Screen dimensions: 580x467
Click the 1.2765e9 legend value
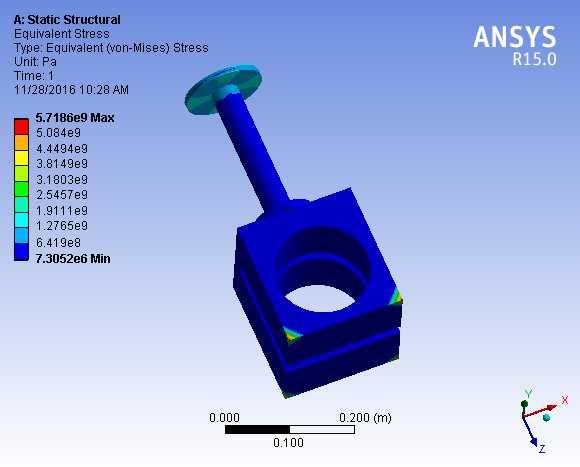pyautogui.click(x=62, y=226)
